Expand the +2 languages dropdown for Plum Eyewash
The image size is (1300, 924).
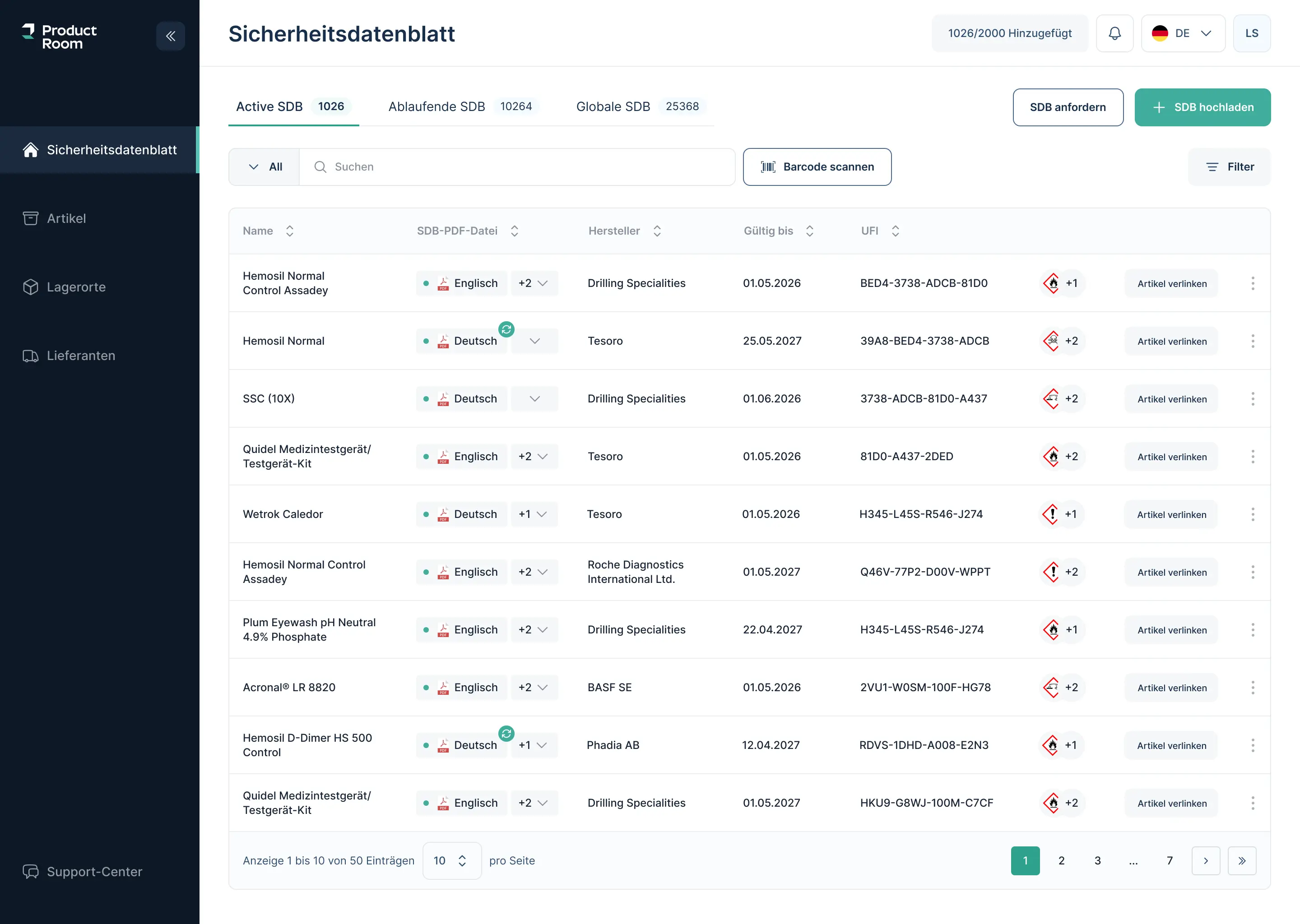tap(534, 630)
